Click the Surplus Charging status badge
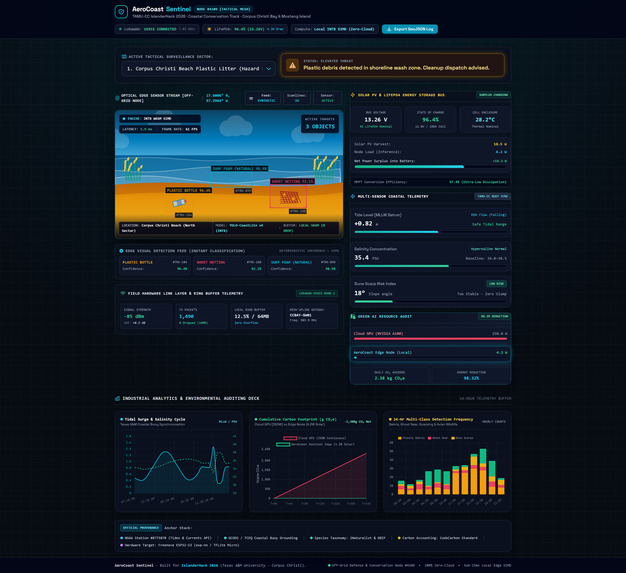 [x=493, y=95]
